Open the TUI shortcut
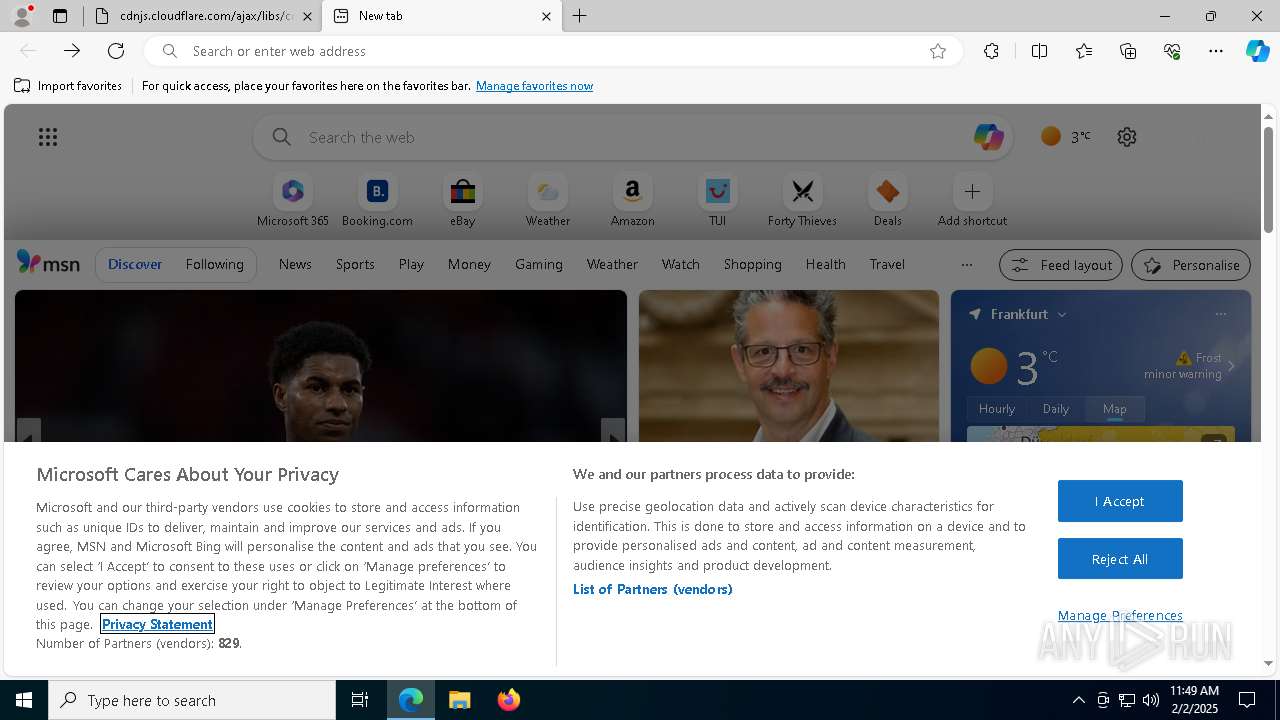1280x720 pixels. click(x=718, y=200)
